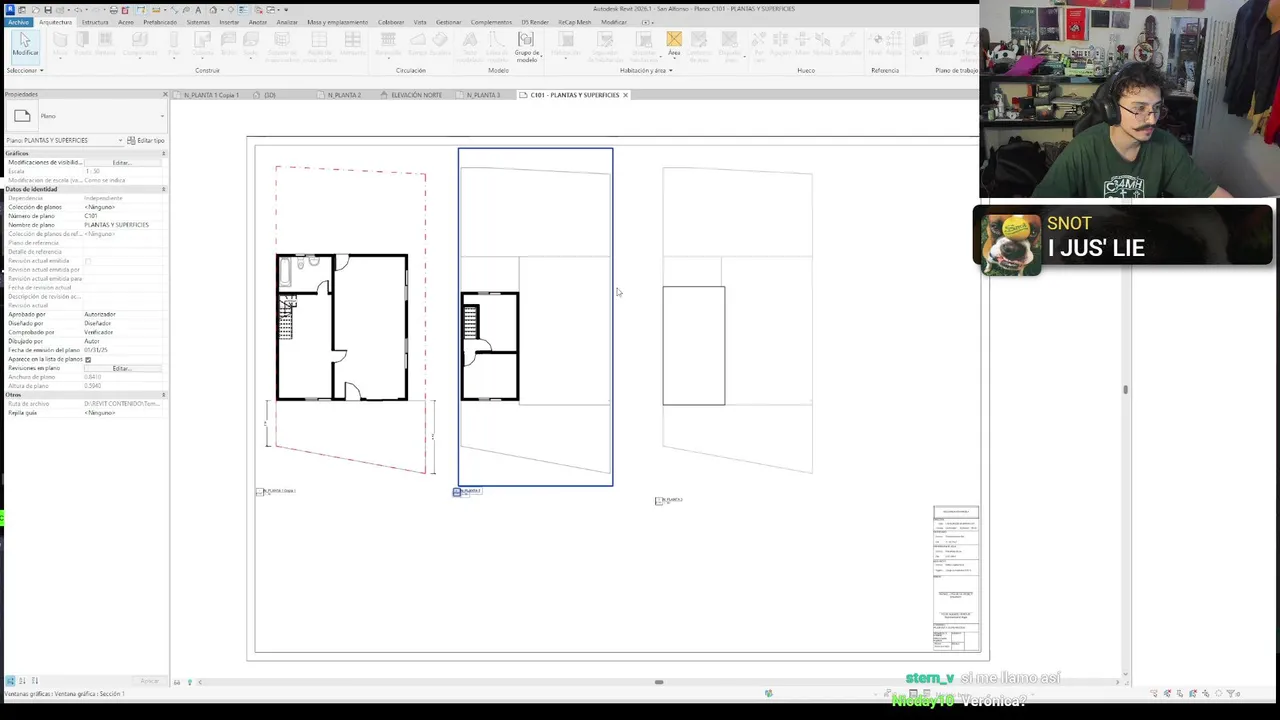
Task: Open the Archivo menu
Action: (x=18, y=22)
